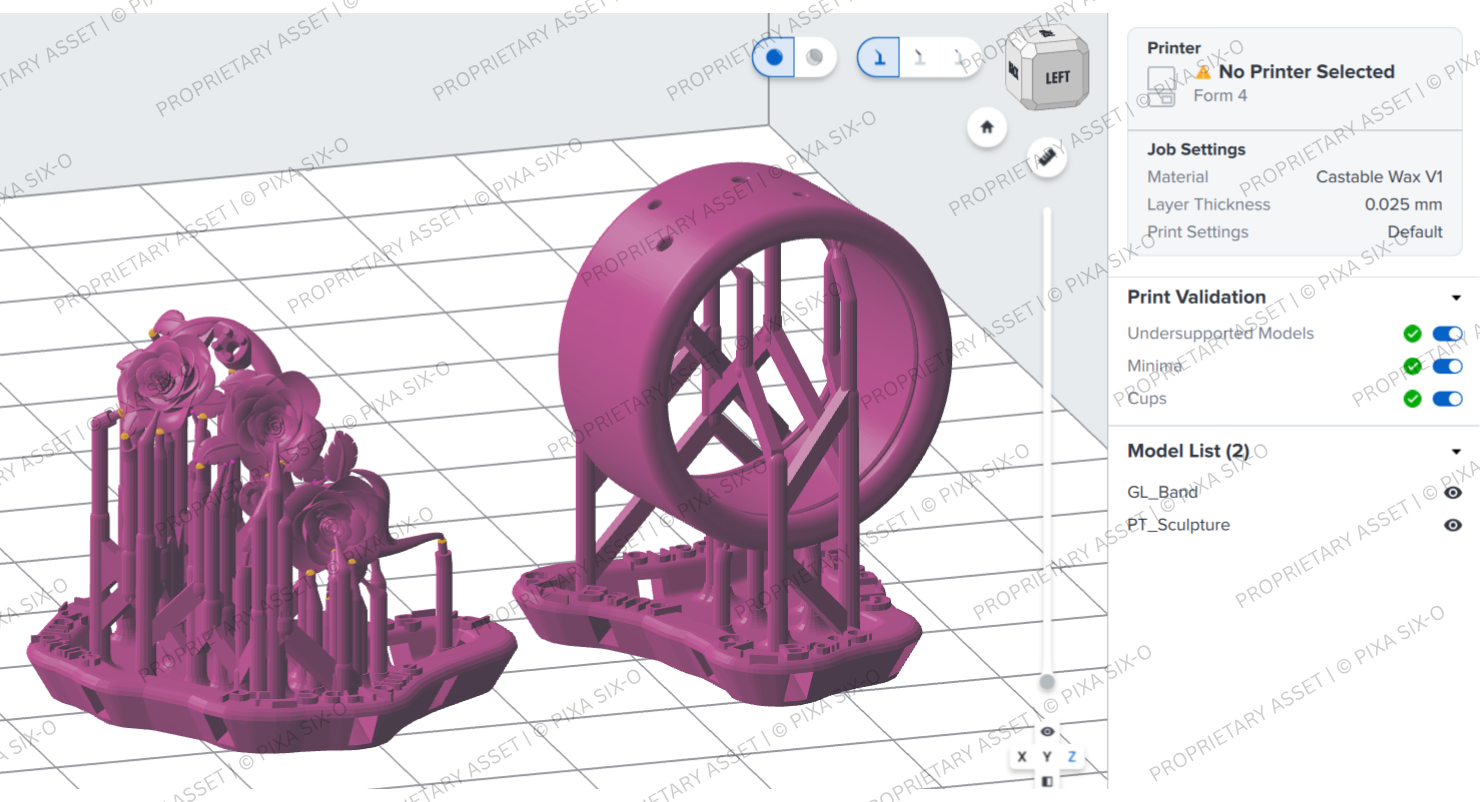Click the Castable Wax V1 material value
The width and height of the screenshot is (1480, 802).
pyautogui.click(x=1379, y=177)
